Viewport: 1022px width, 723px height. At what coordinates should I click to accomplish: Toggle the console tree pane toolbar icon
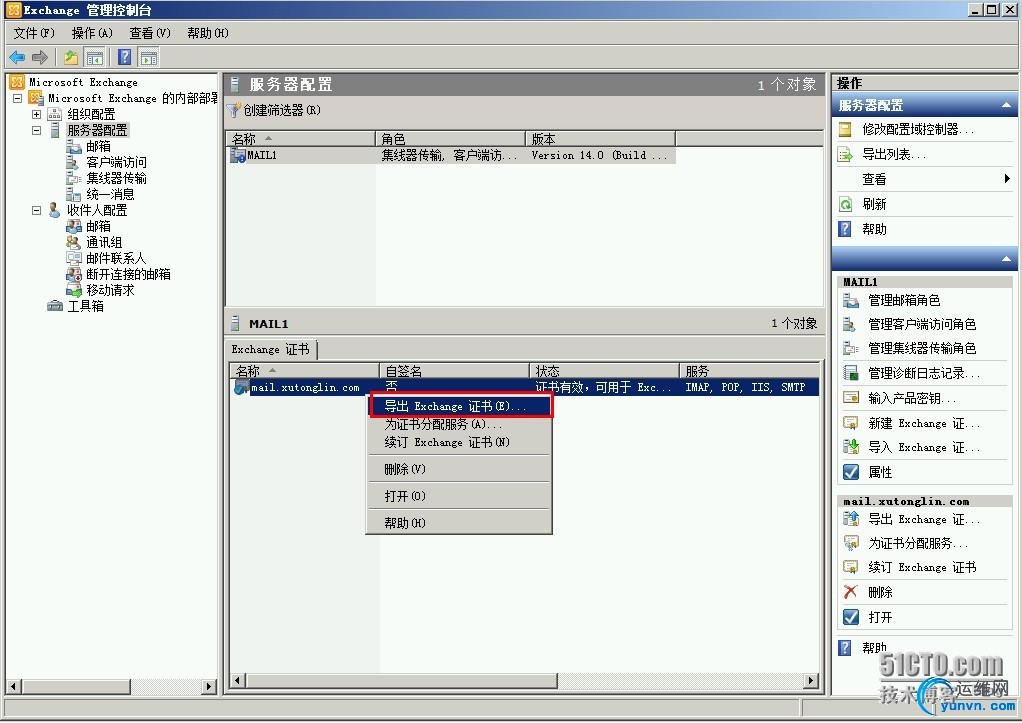(x=95, y=58)
